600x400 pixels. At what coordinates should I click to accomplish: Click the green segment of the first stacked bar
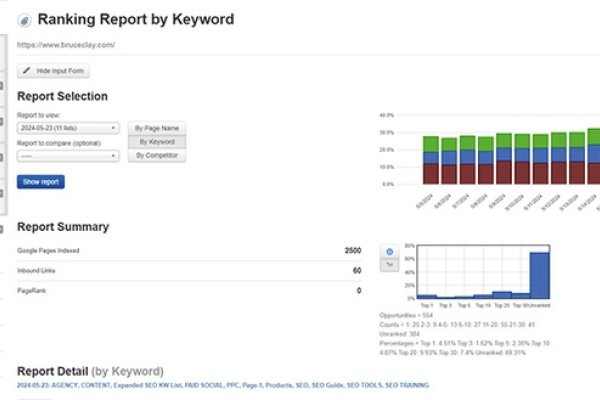pyautogui.click(x=431, y=143)
